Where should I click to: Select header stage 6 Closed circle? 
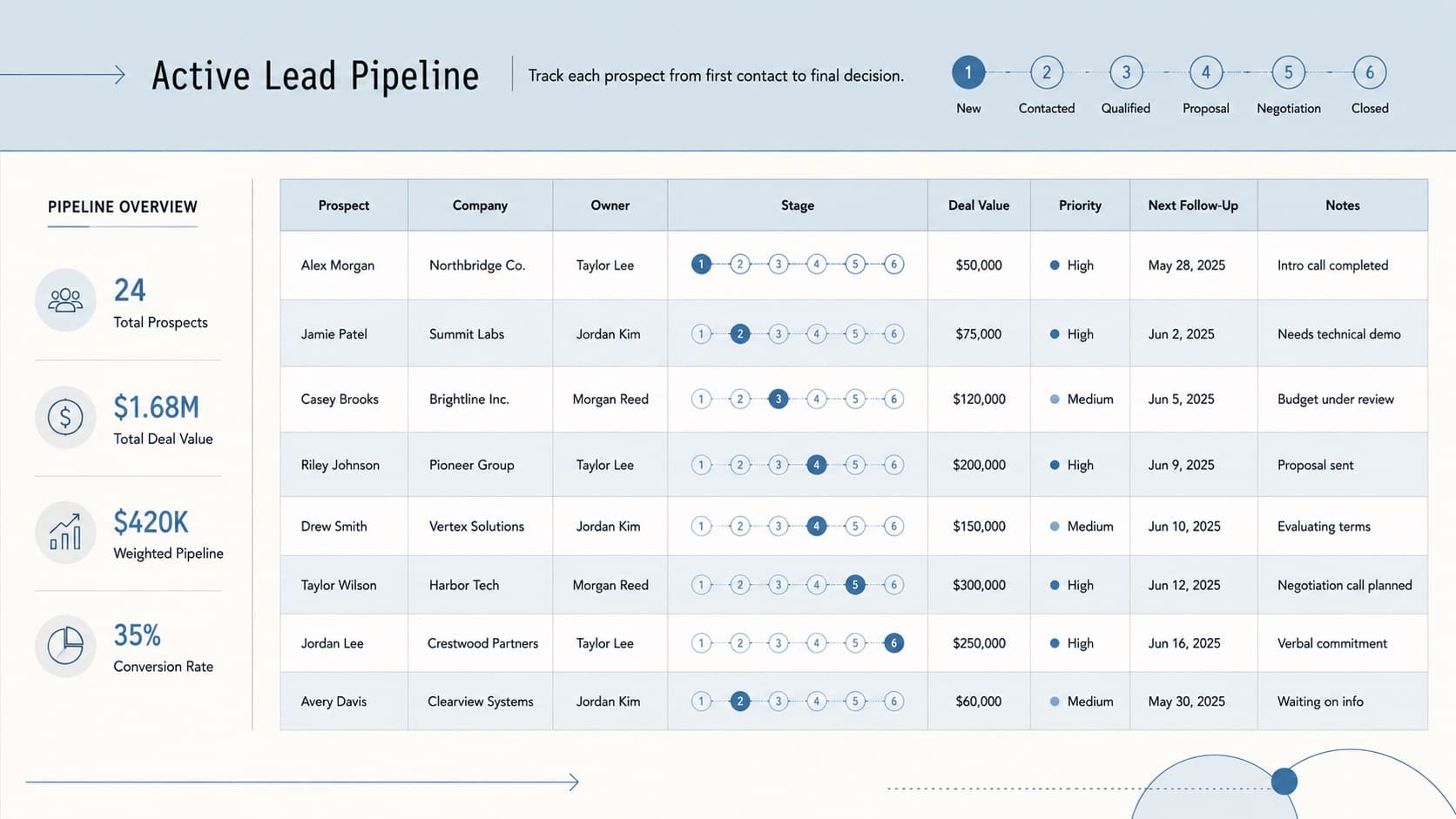coord(1370,72)
